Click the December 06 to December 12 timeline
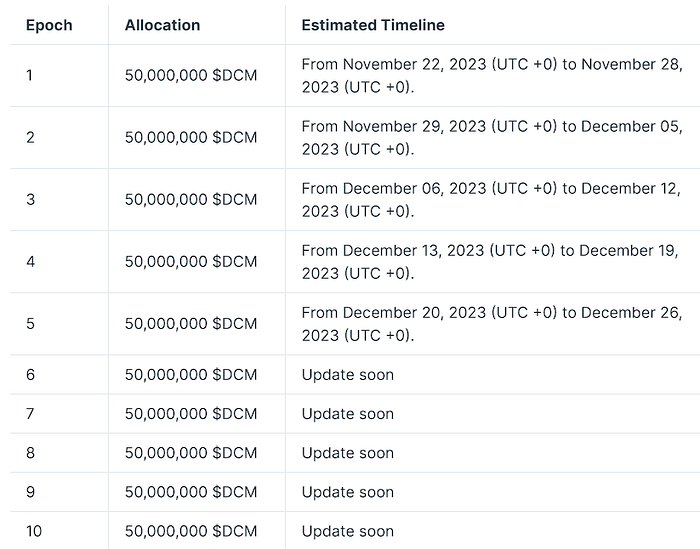 [490, 199]
